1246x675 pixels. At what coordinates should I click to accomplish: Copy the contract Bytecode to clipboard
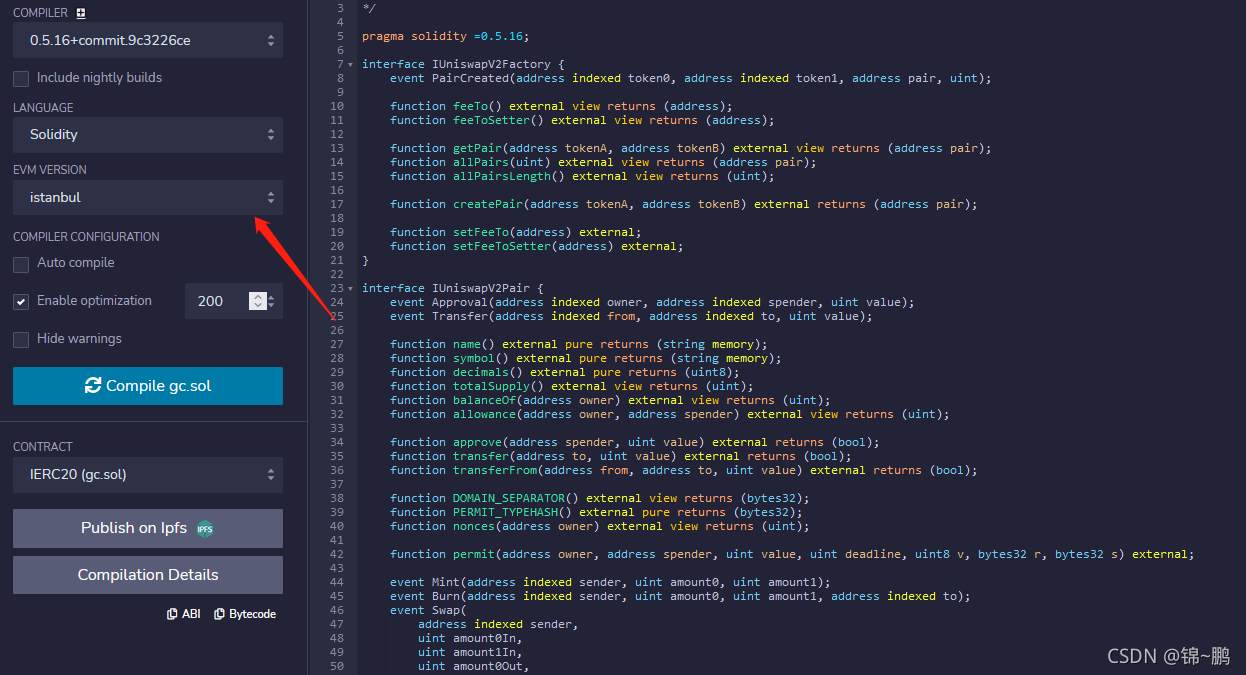pos(245,614)
